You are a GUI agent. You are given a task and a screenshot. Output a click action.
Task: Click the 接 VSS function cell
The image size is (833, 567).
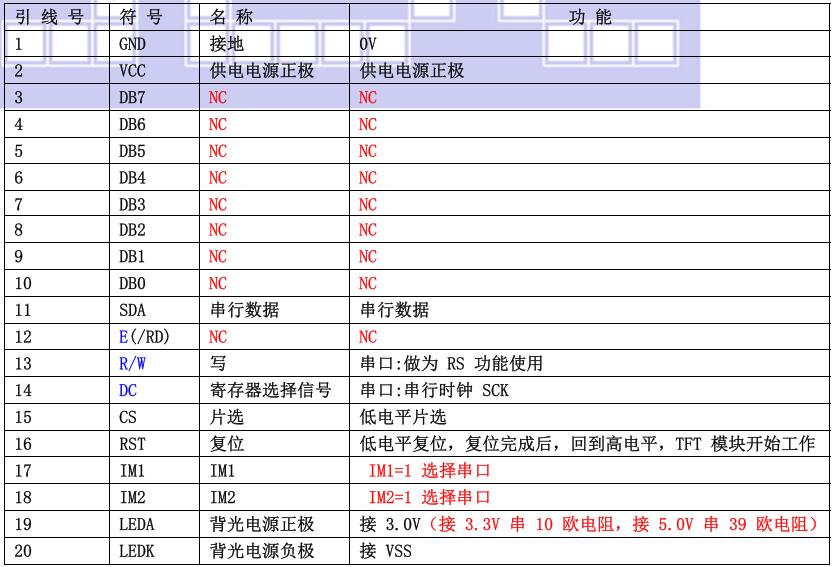(x=385, y=551)
